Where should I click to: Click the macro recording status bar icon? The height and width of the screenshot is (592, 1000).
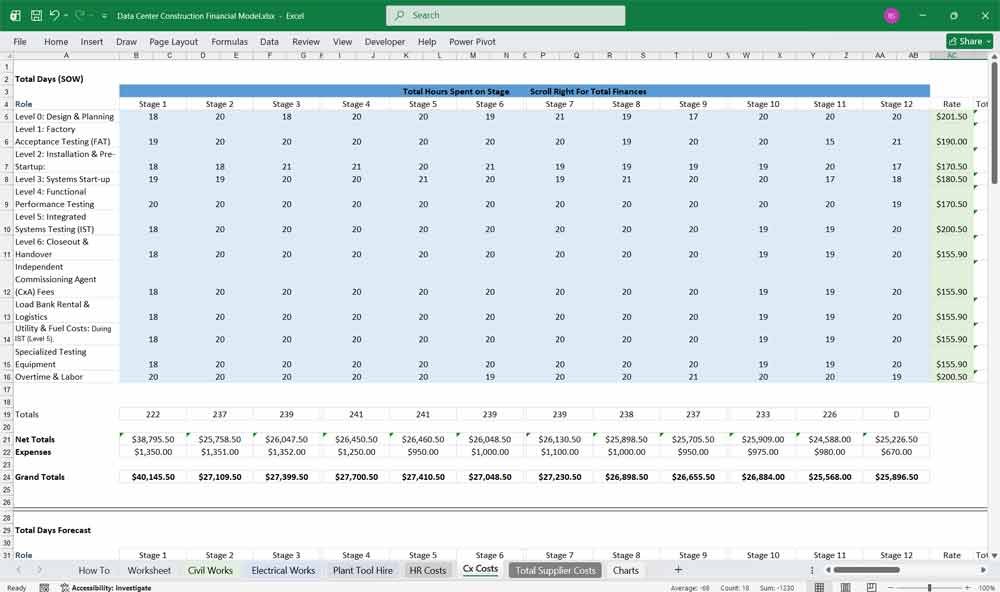44,588
